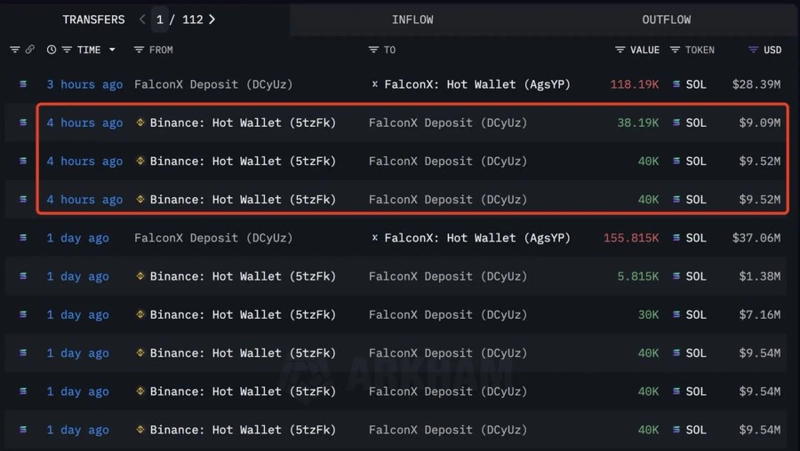Click the link icon in header row
The width and height of the screenshot is (800, 451).
coord(30,50)
